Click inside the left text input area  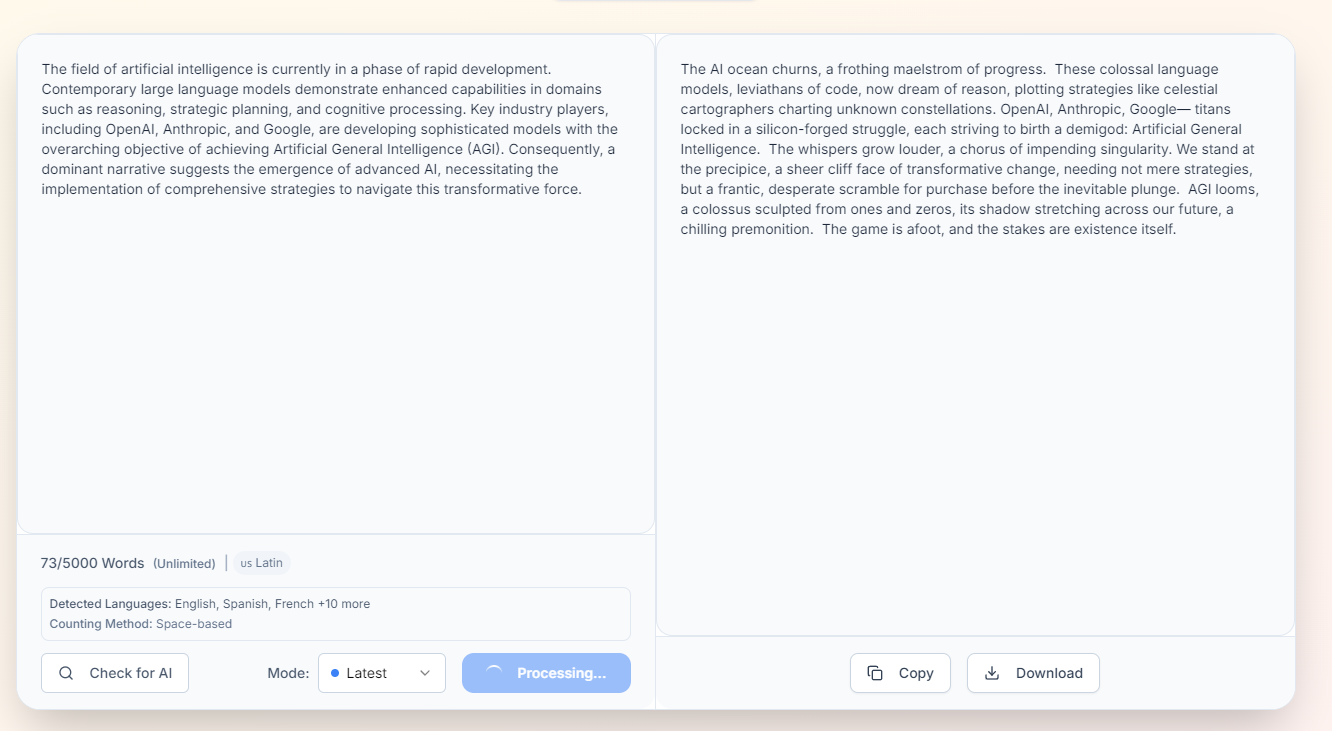pyautogui.click(x=335, y=300)
